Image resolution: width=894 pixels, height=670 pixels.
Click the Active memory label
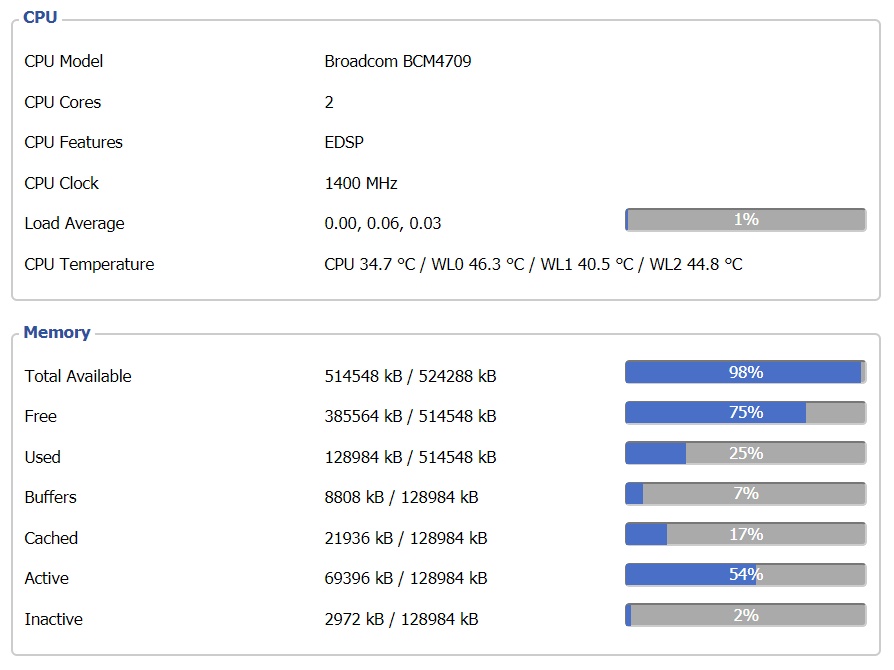tap(47, 578)
